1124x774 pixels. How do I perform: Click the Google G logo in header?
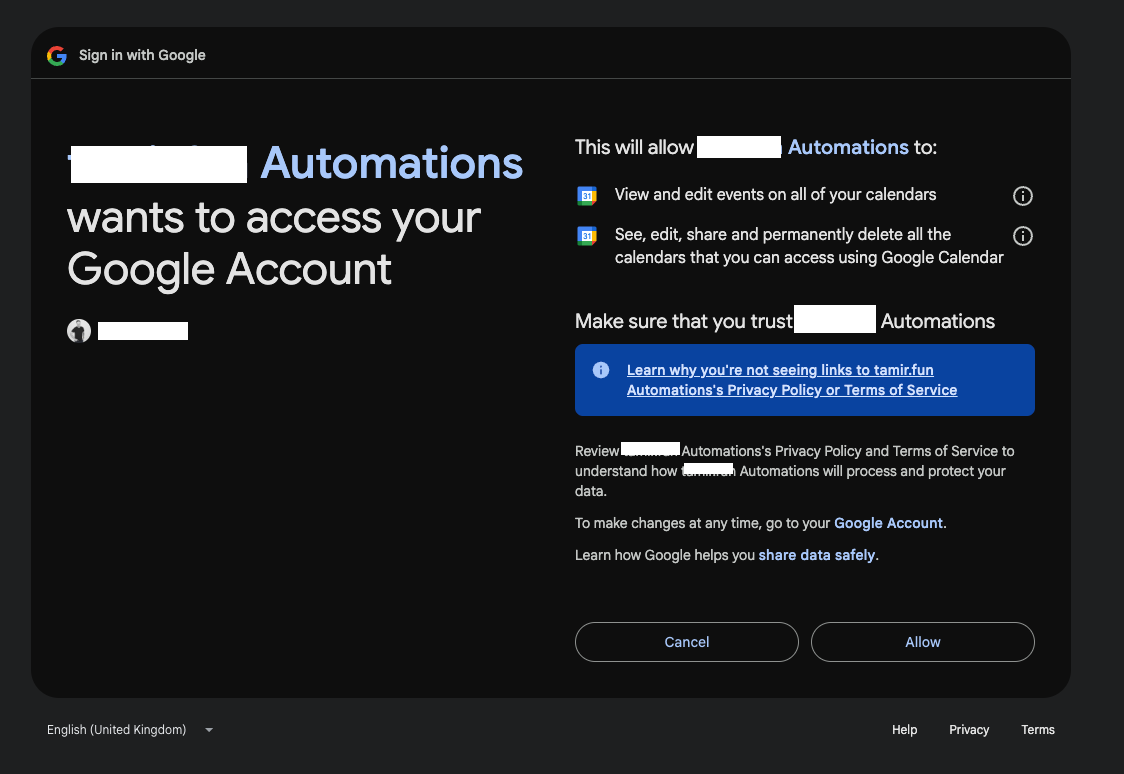[57, 55]
